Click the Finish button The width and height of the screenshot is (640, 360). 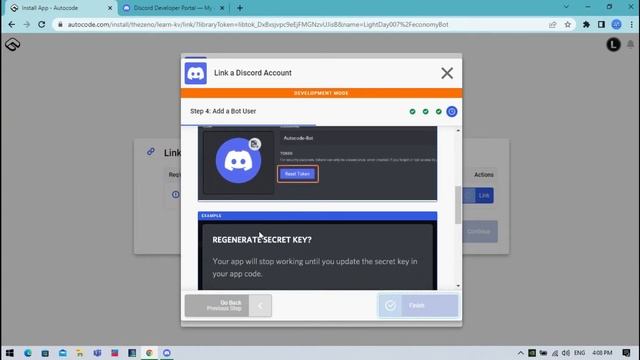pyautogui.click(x=418, y=305)
